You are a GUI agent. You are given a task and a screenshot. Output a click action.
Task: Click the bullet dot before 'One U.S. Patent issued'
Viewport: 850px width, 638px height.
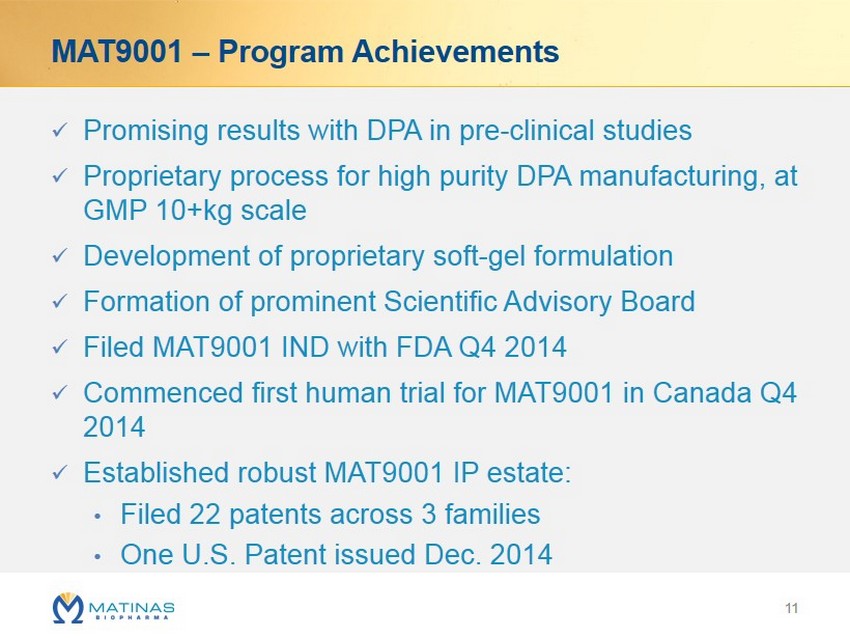click(97, 556)
